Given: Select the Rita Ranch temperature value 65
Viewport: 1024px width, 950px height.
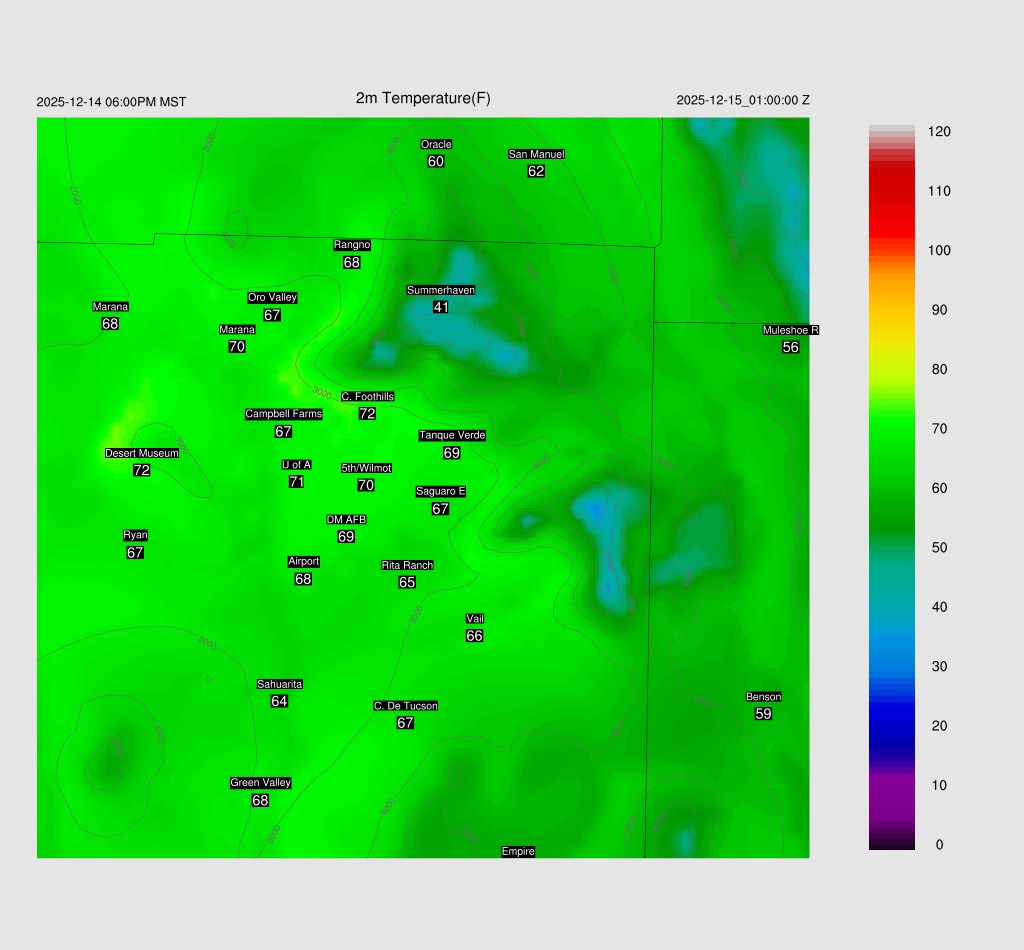Looking at the screenshot, I should coord(407,582).
